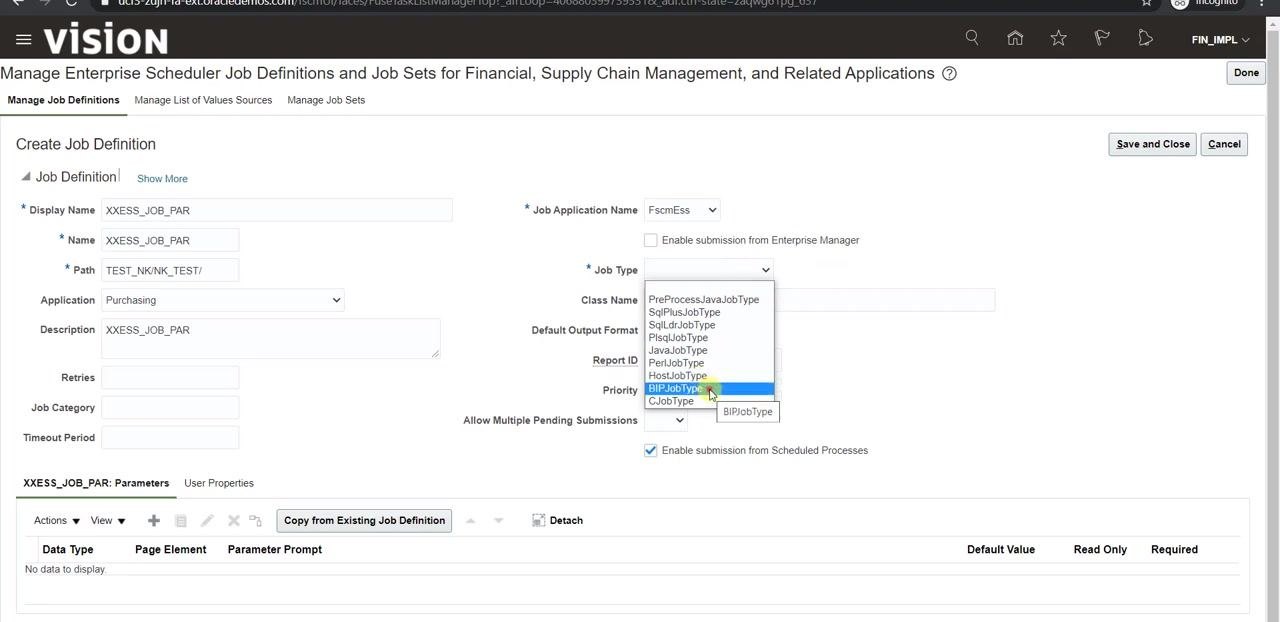This screenshot has width=1280, height=622.
Task: Go to the Home icon
Action: pyautogui.click(x=1015, y=38)
